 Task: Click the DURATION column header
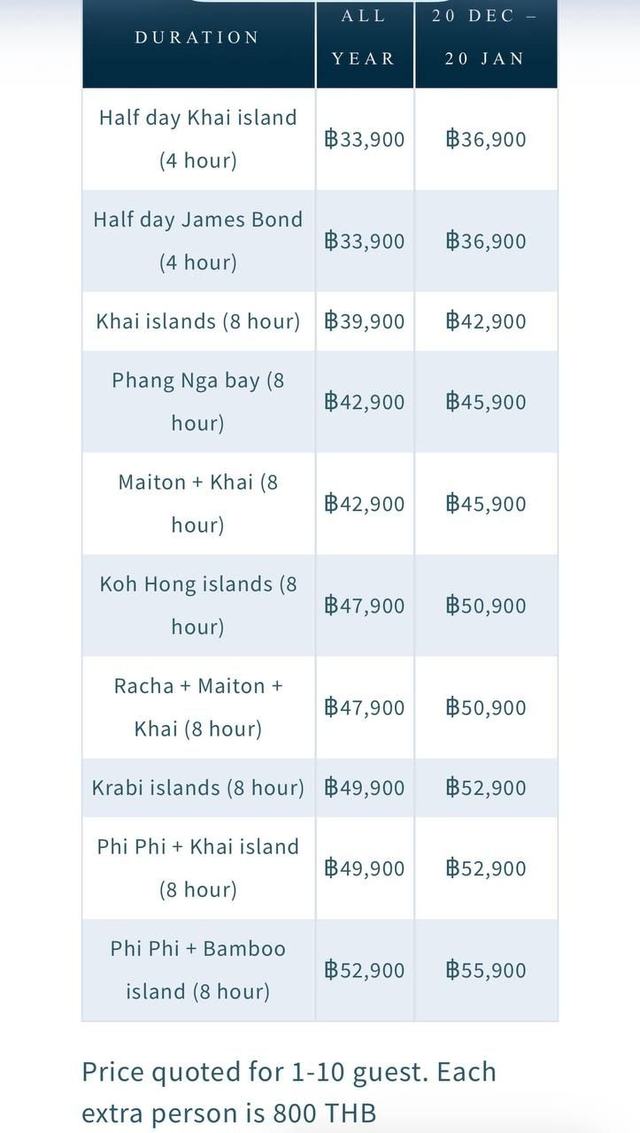point(196,38)
